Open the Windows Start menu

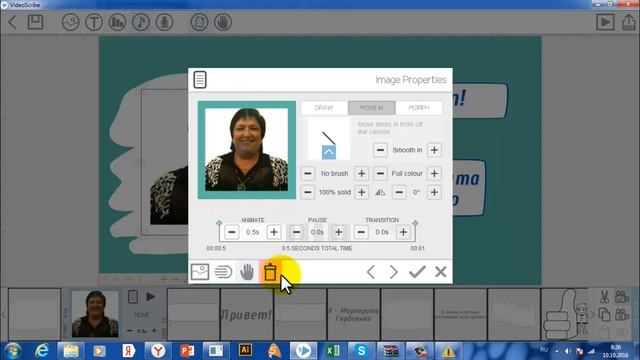[x=12, y=351]
